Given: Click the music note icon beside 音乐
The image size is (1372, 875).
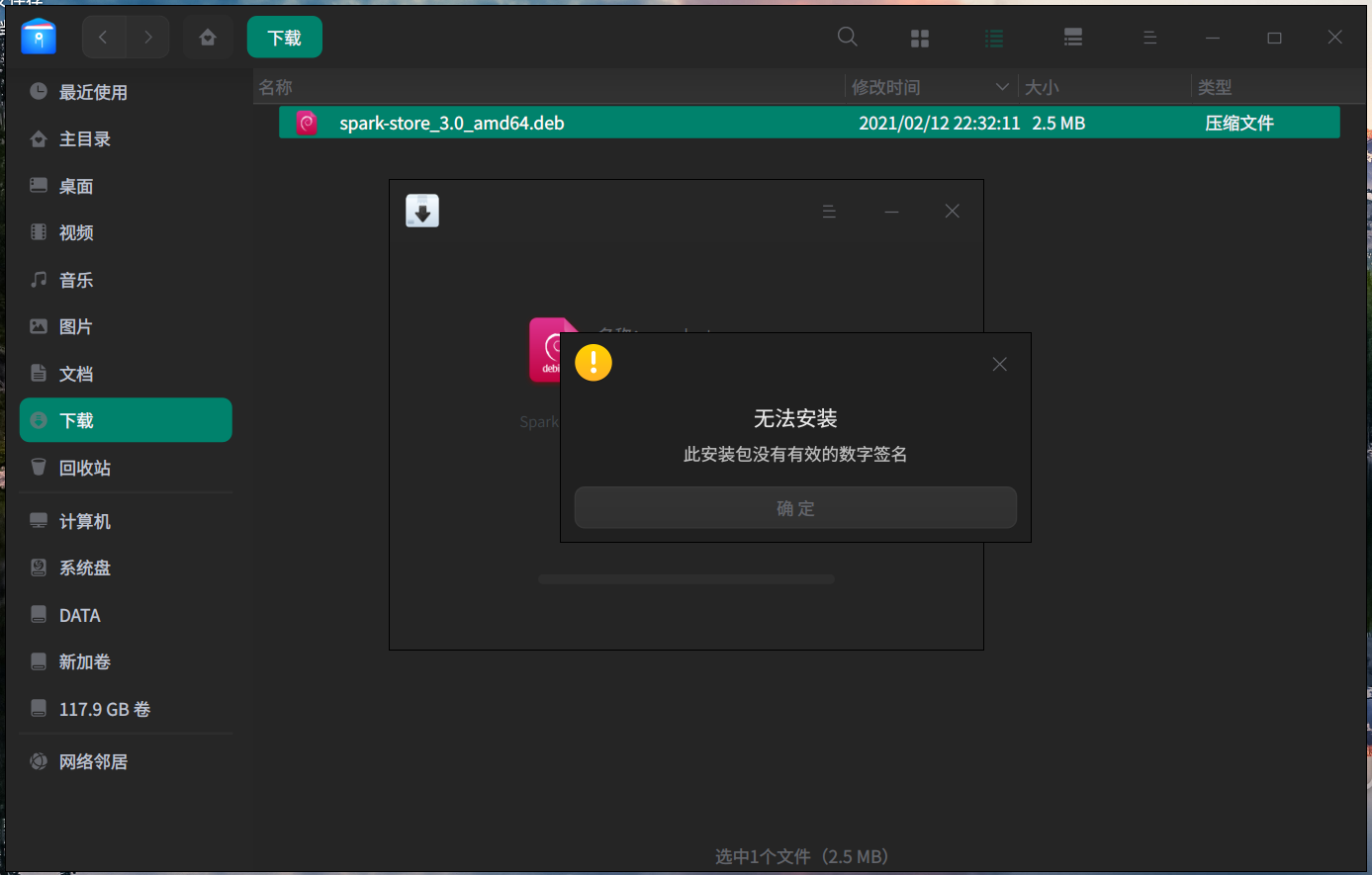Looking at the screenshot, I should [39, 280].
